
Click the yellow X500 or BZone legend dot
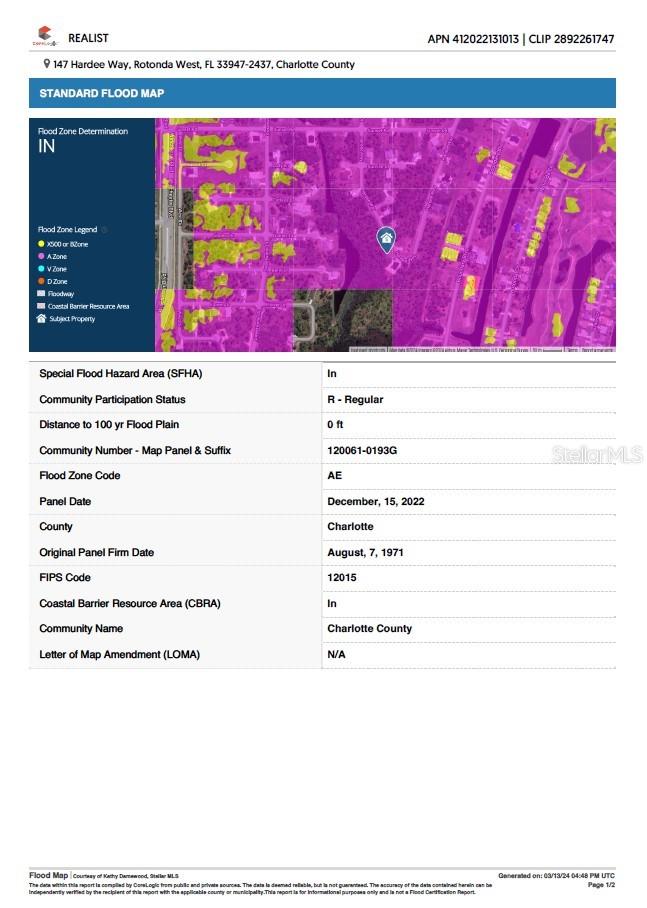[x=41, y=244]
